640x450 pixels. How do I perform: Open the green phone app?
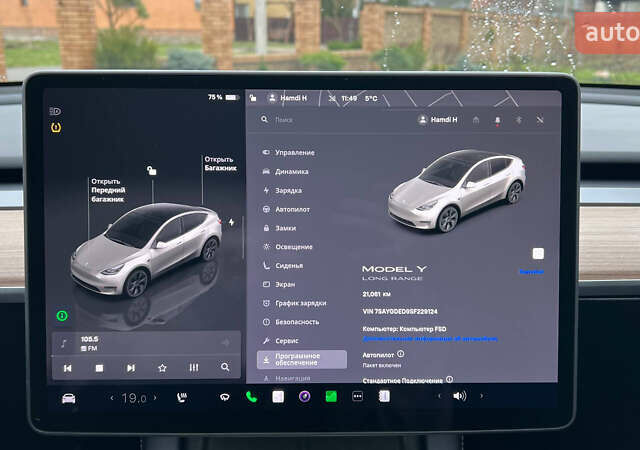pos(251,397)
